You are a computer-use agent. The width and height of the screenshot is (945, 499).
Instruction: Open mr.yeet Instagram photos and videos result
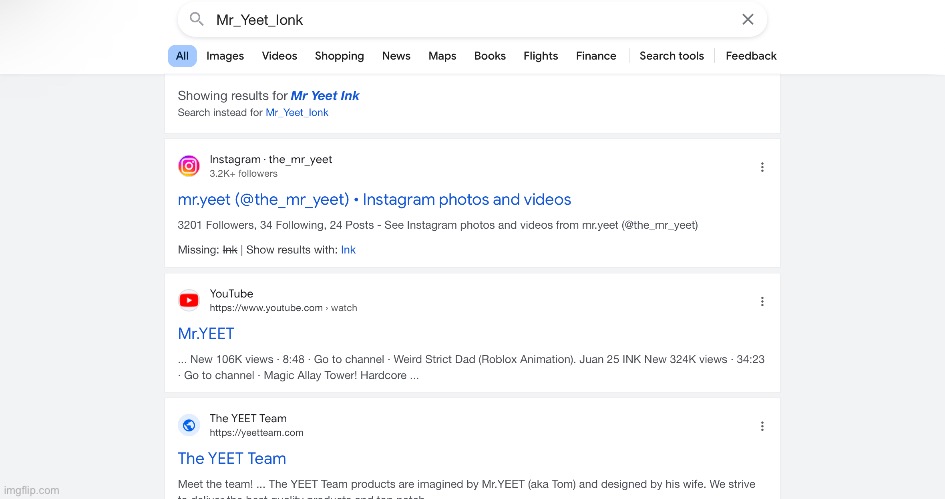click(x=374, y=199)
